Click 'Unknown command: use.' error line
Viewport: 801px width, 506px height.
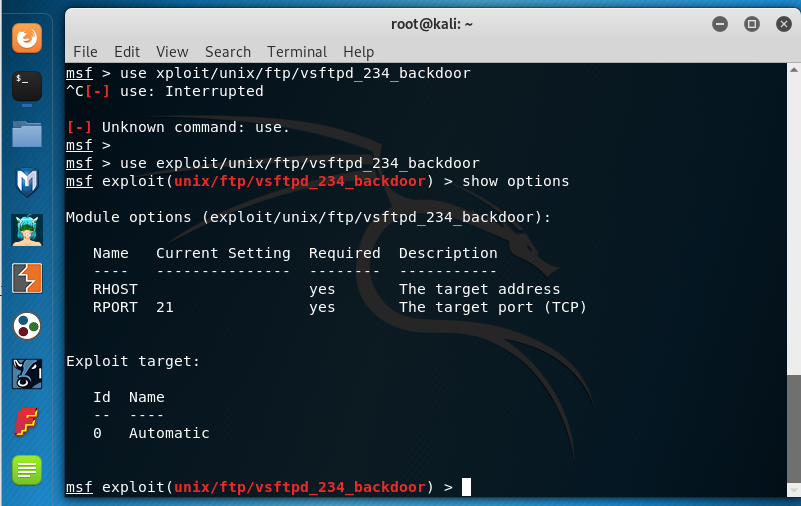[x=178, y=127]
